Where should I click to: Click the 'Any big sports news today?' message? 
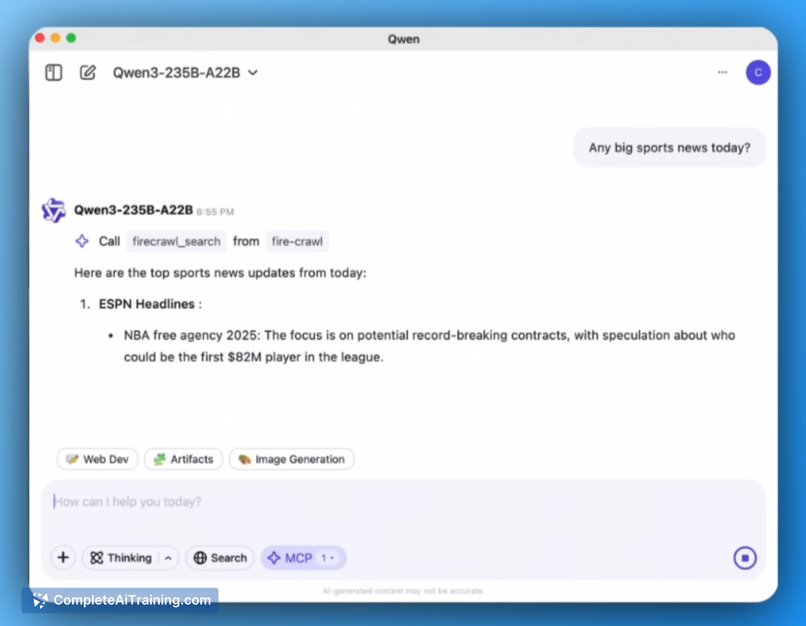pos(669,148)
